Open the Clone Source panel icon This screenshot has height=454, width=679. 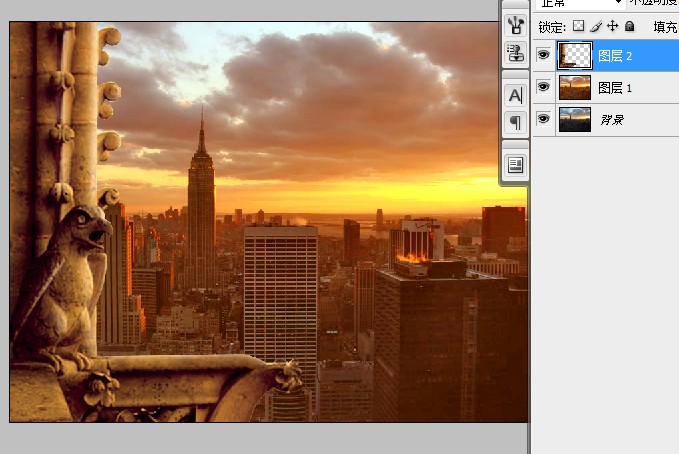(515, 53)
